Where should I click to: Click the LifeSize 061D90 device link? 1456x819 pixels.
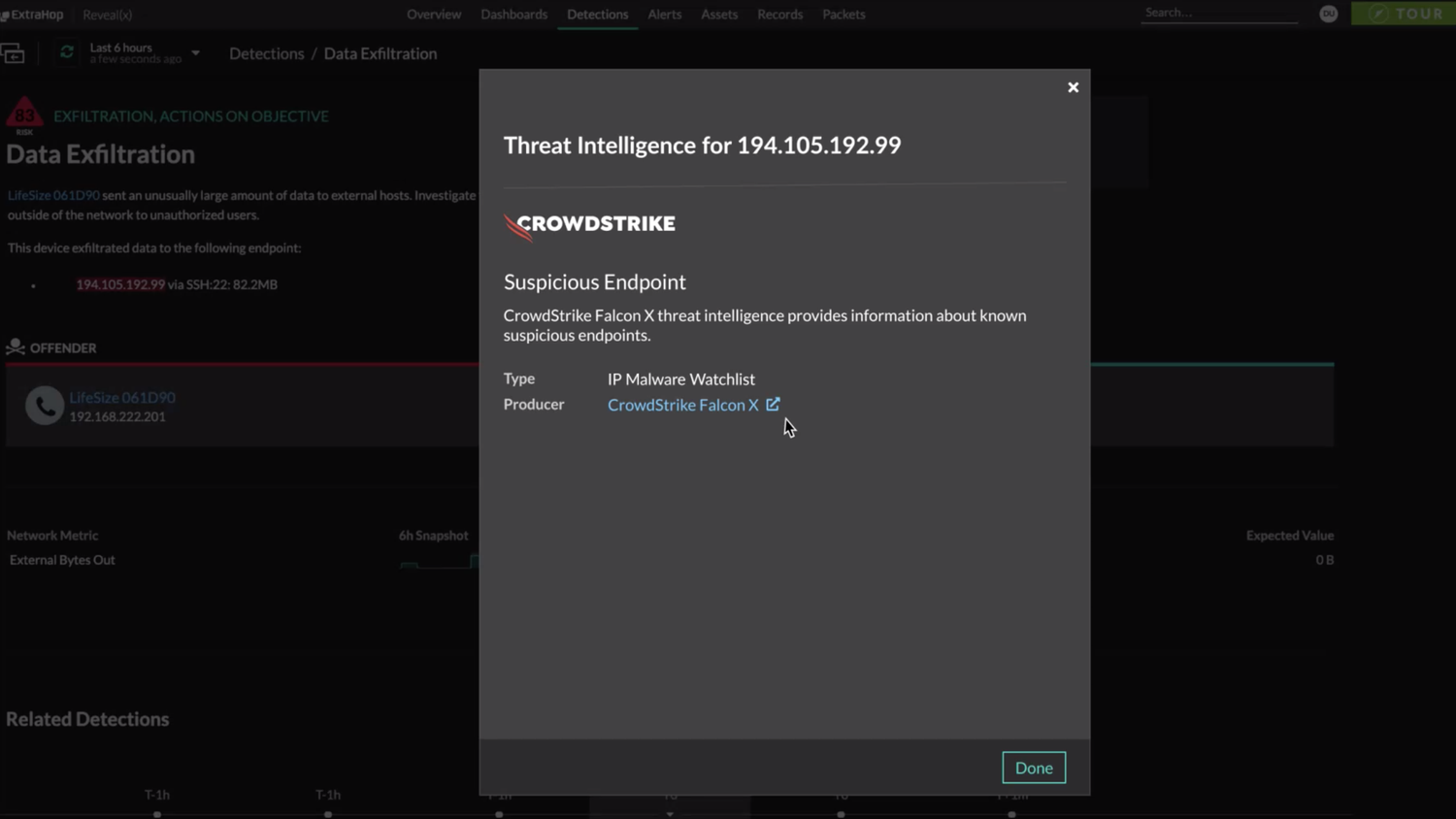[121, 397]
